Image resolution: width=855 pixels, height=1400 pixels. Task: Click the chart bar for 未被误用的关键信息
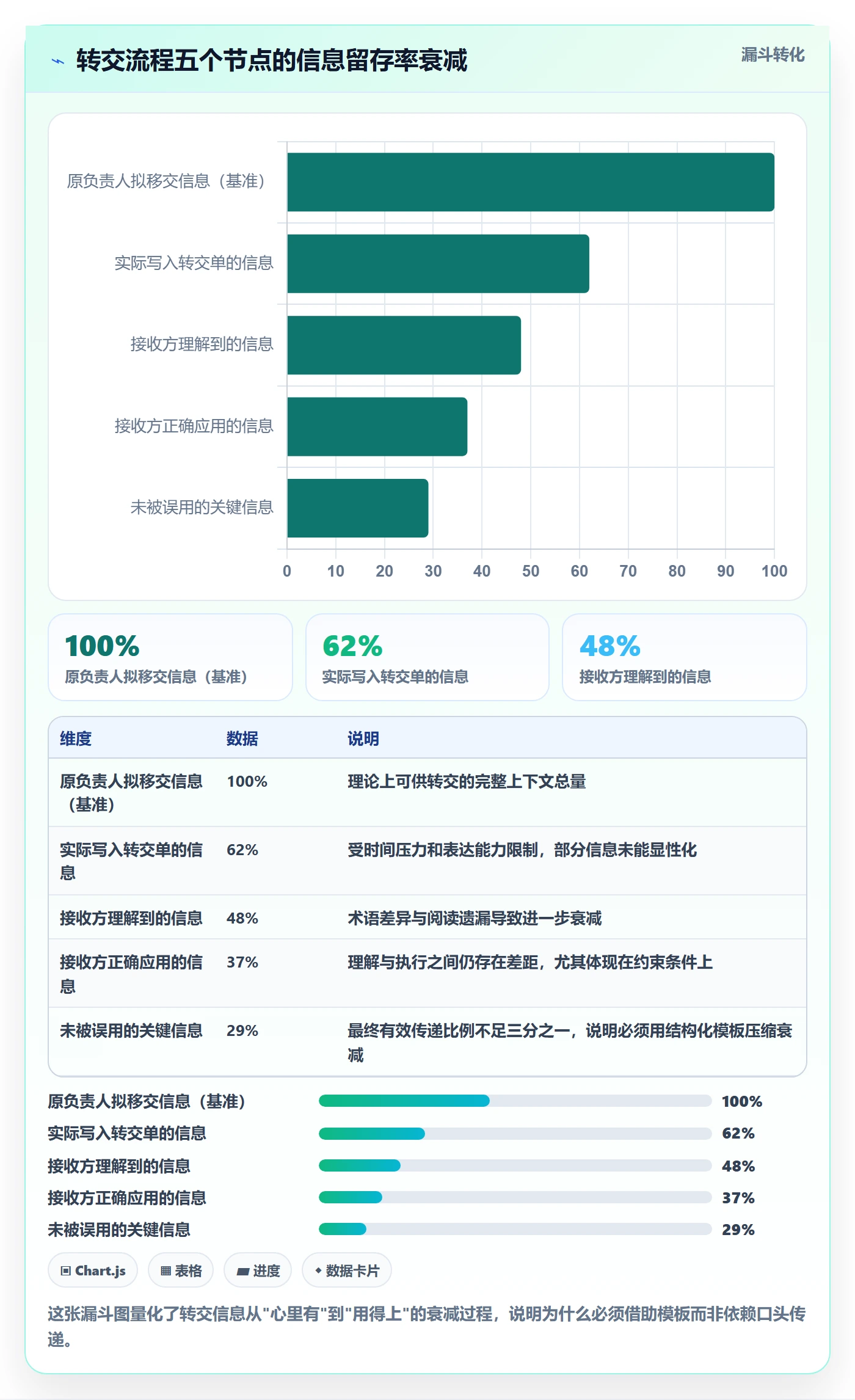[357, 508]
